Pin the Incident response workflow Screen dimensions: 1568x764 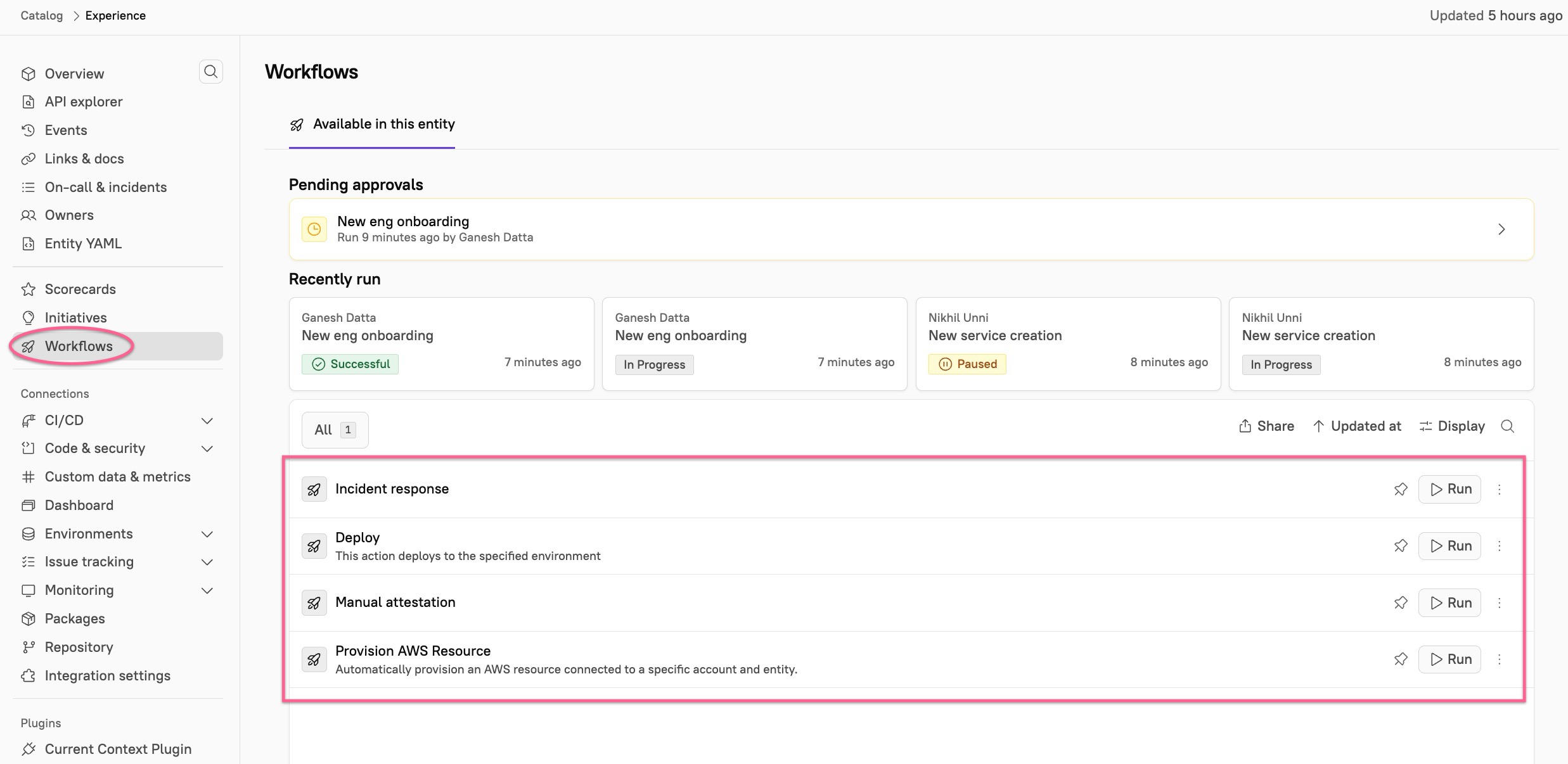pyautogui.click(x=1401, y=489)
